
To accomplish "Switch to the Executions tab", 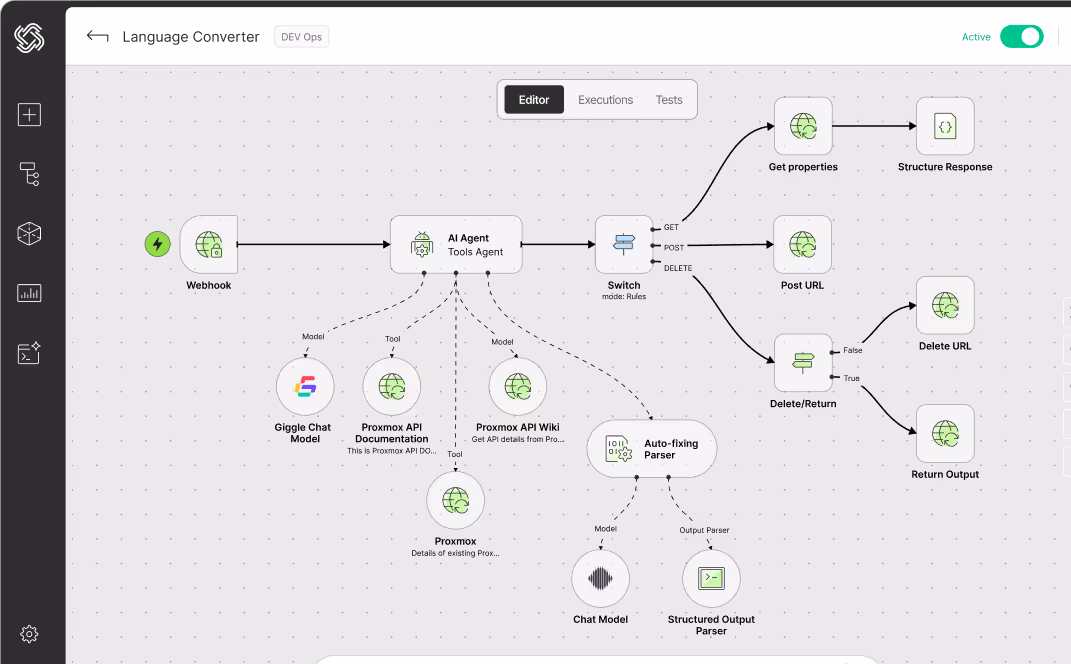I will 605,99.
